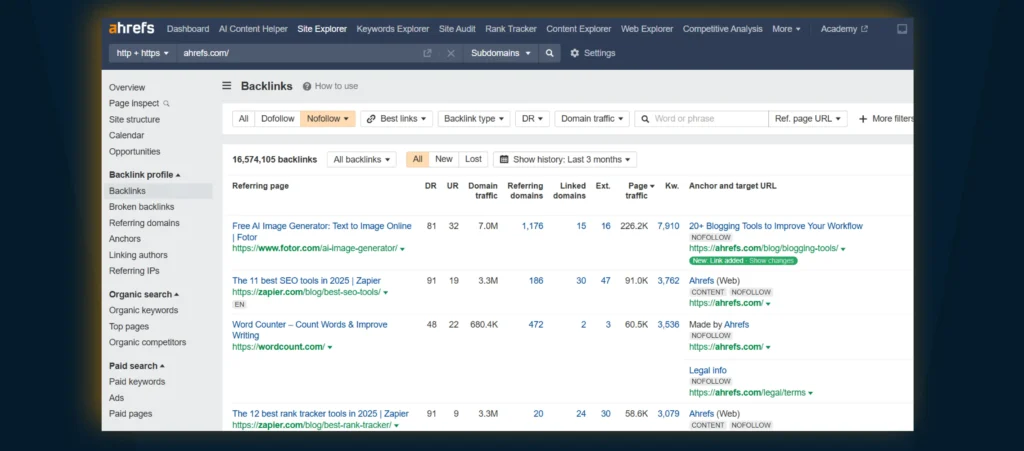Select the Dofollow link filter
This screenshot has height=451, width=1024.
tap(277, 118)
